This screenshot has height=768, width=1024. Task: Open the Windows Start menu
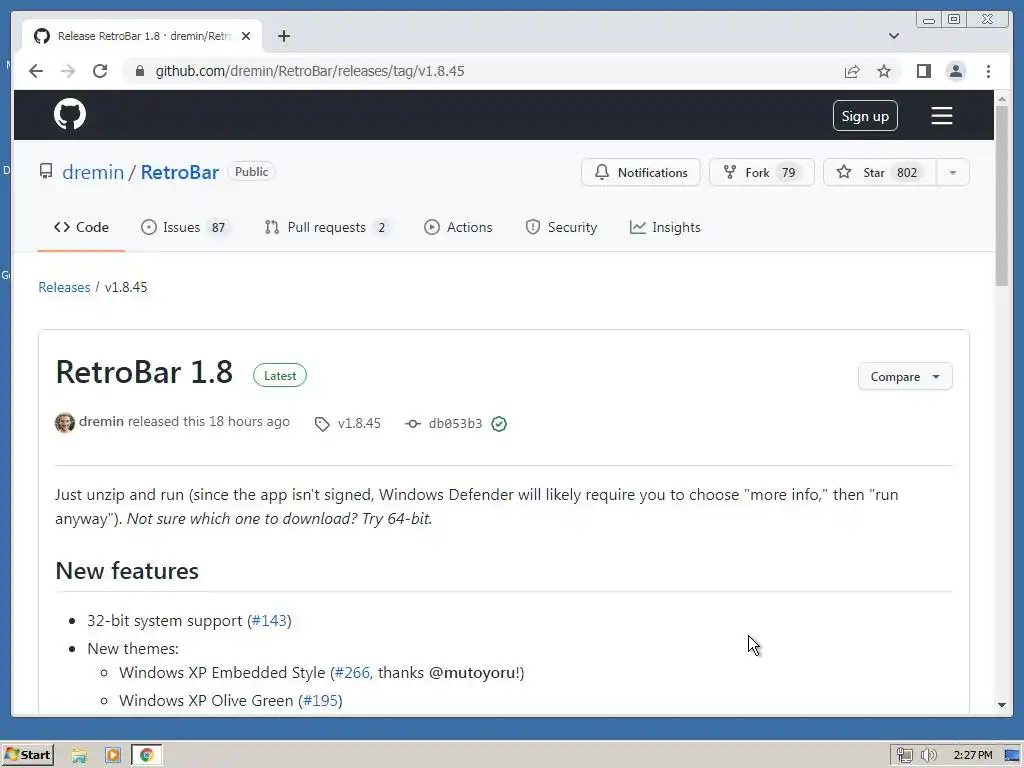pos(27,755)
